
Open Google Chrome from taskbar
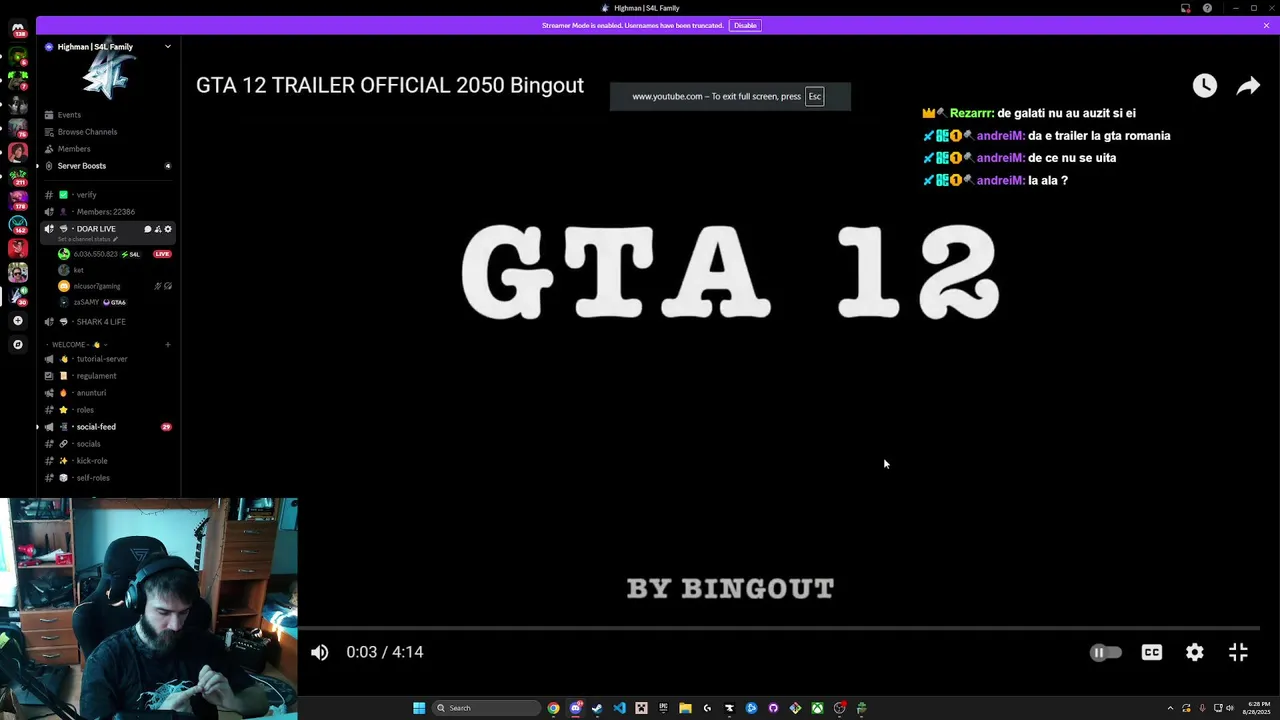(553, 708)
